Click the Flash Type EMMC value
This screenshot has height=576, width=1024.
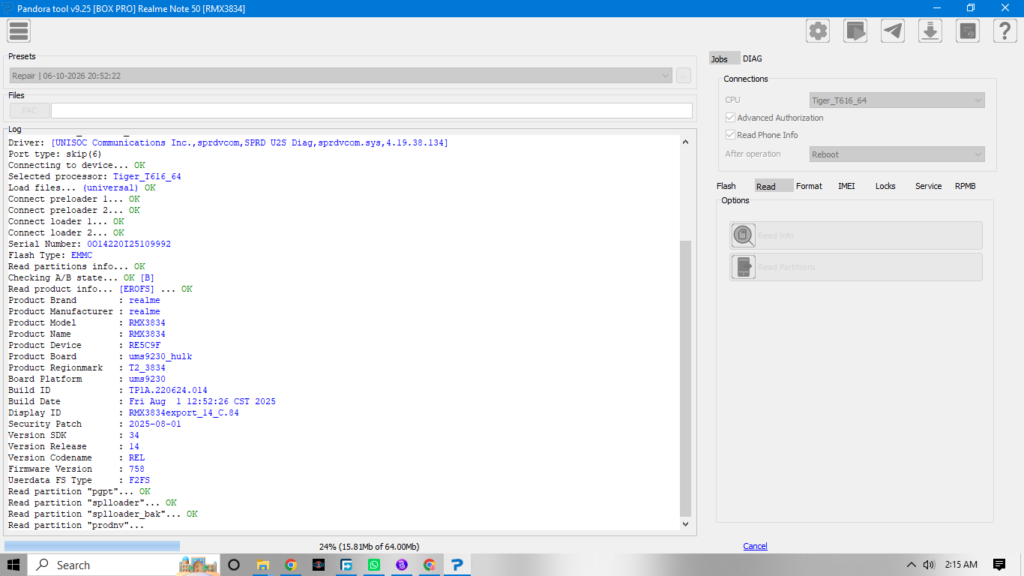82,255
